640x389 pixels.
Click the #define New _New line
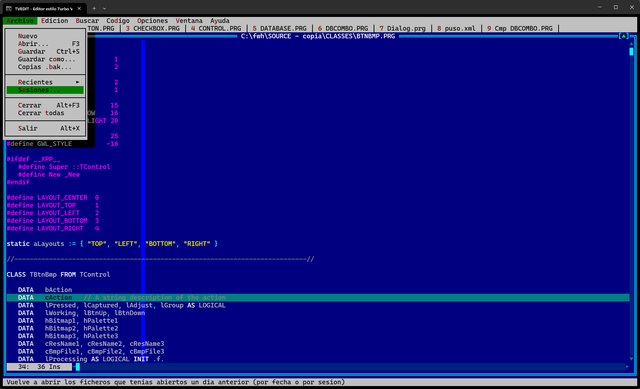49,175
